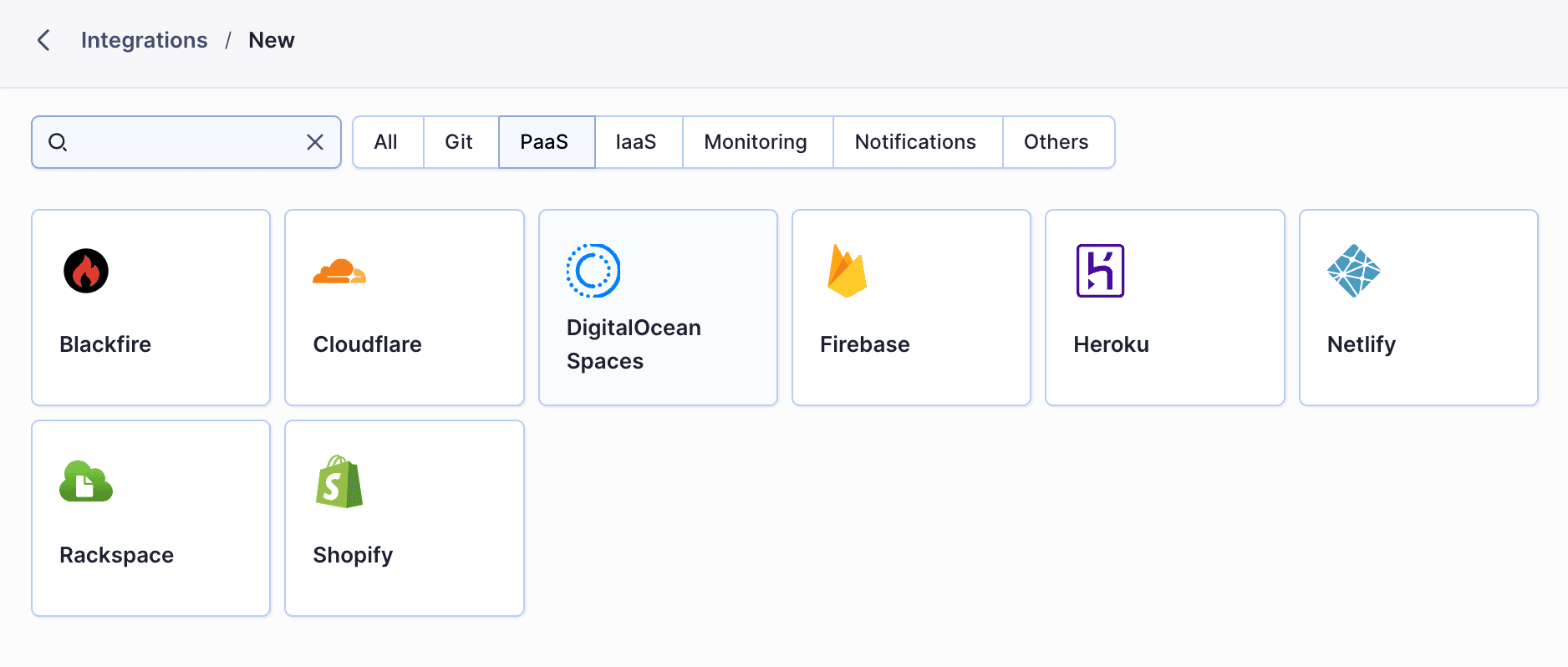Click the DigitalOcean Spaces logo
Screen dimensions: 1568x667
tap(593, 271)
